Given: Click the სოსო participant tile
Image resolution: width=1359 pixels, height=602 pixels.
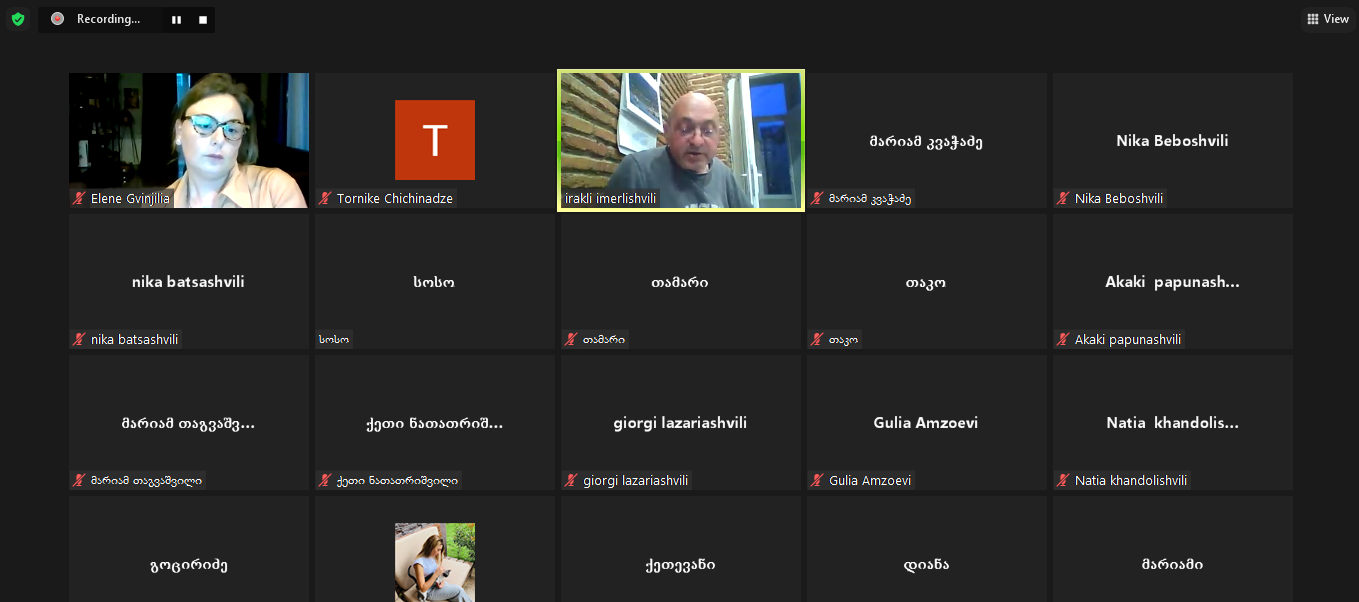Looking at the screenshot, I should click(434, 282).
